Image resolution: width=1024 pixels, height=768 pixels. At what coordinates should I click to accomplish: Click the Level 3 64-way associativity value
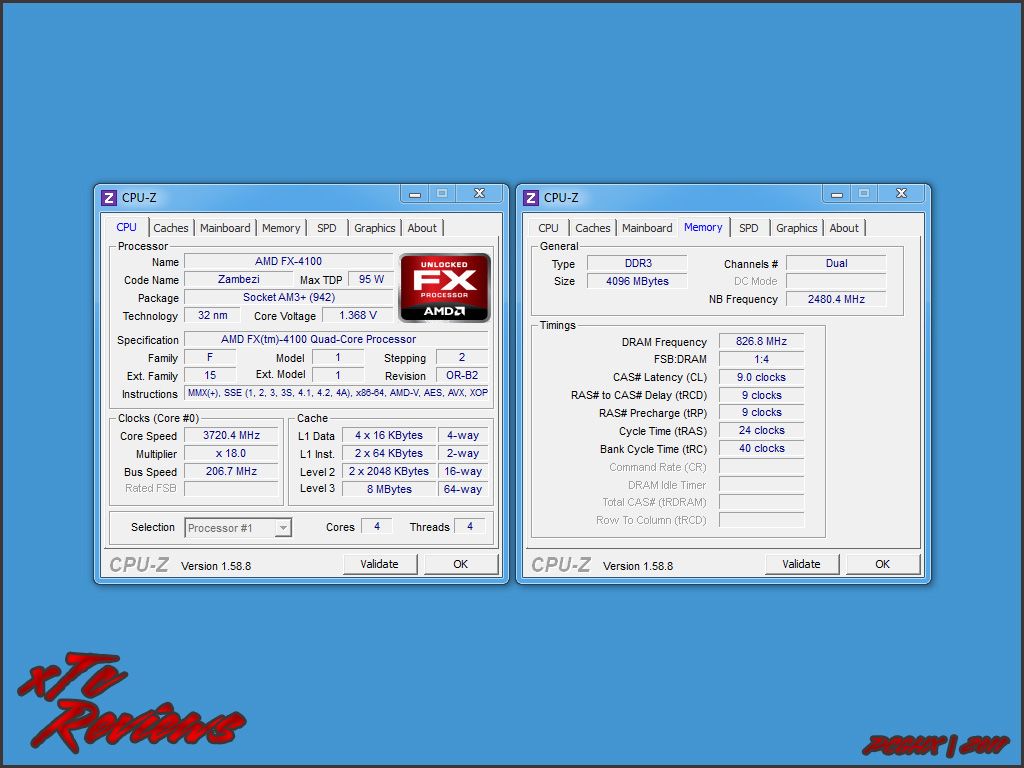pos(463,489)
